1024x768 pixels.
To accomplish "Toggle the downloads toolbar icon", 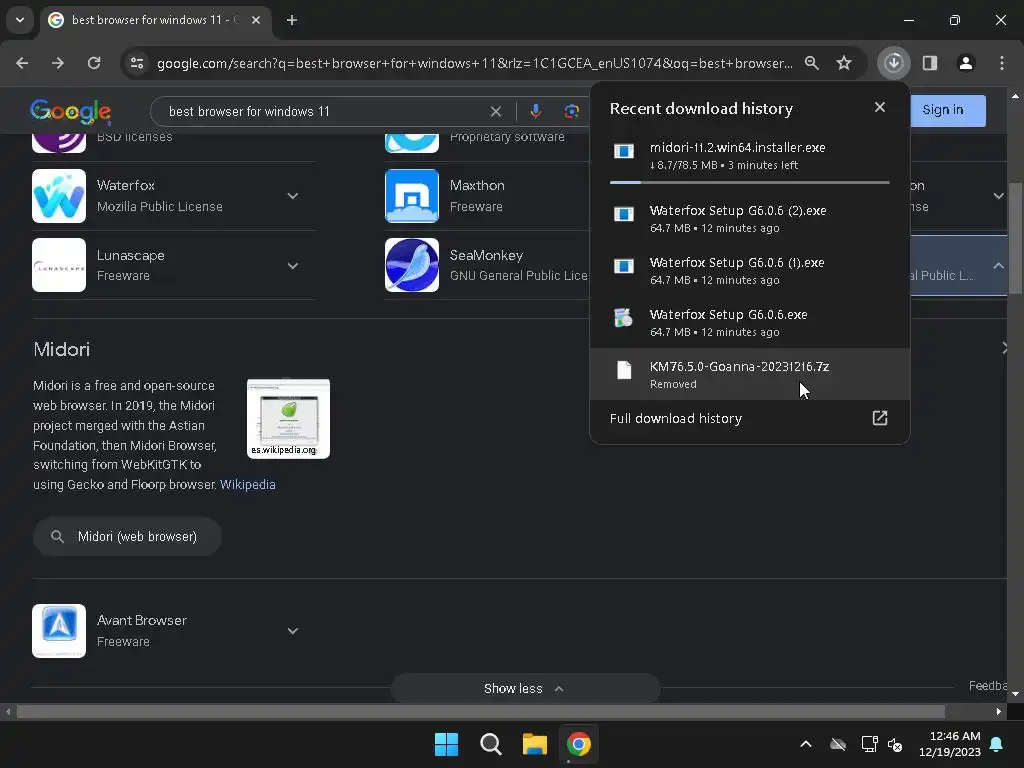I will pos(893,63).
